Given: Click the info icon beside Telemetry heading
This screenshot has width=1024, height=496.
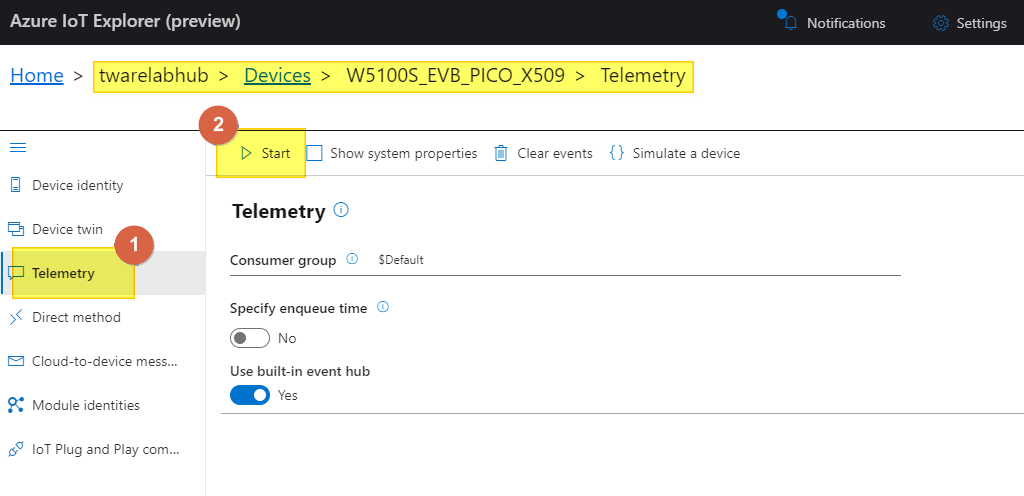Looking at the screenshot, I should click(x=341, y=210).
